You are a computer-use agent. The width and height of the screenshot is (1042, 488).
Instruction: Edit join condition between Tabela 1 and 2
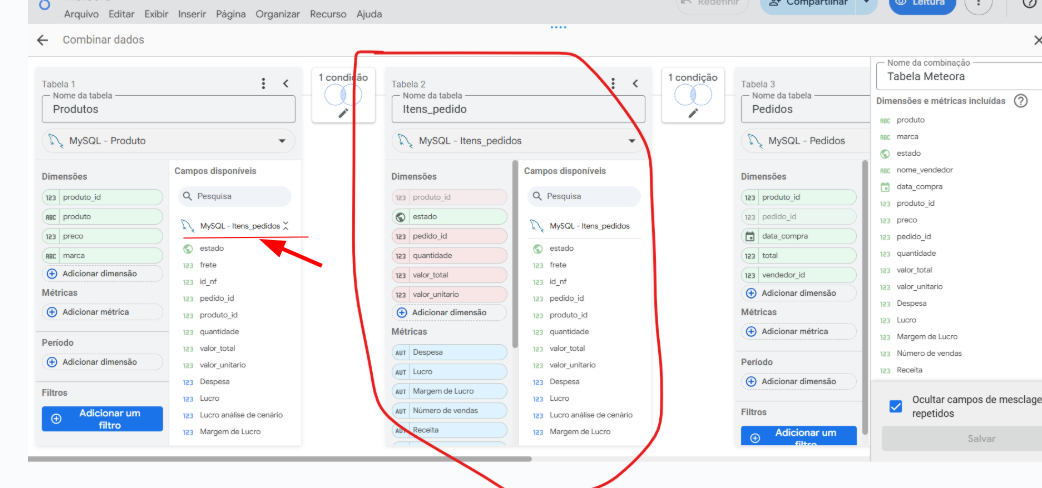pyautogui.click(x=344, y=113)
